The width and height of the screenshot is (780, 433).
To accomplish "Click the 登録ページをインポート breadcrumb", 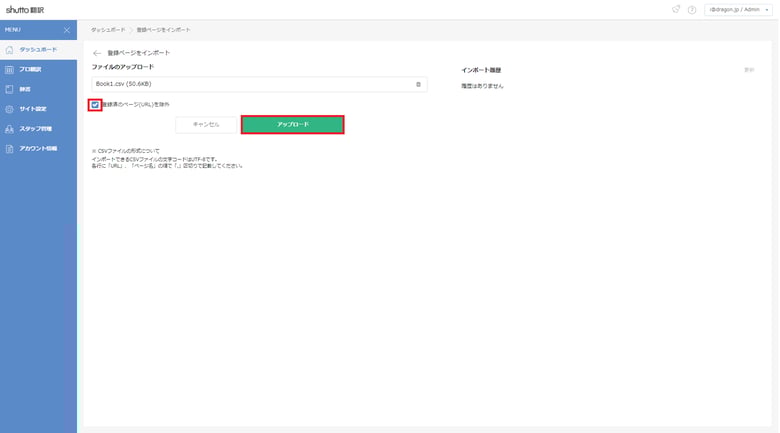I will click(x=164, y=30).
